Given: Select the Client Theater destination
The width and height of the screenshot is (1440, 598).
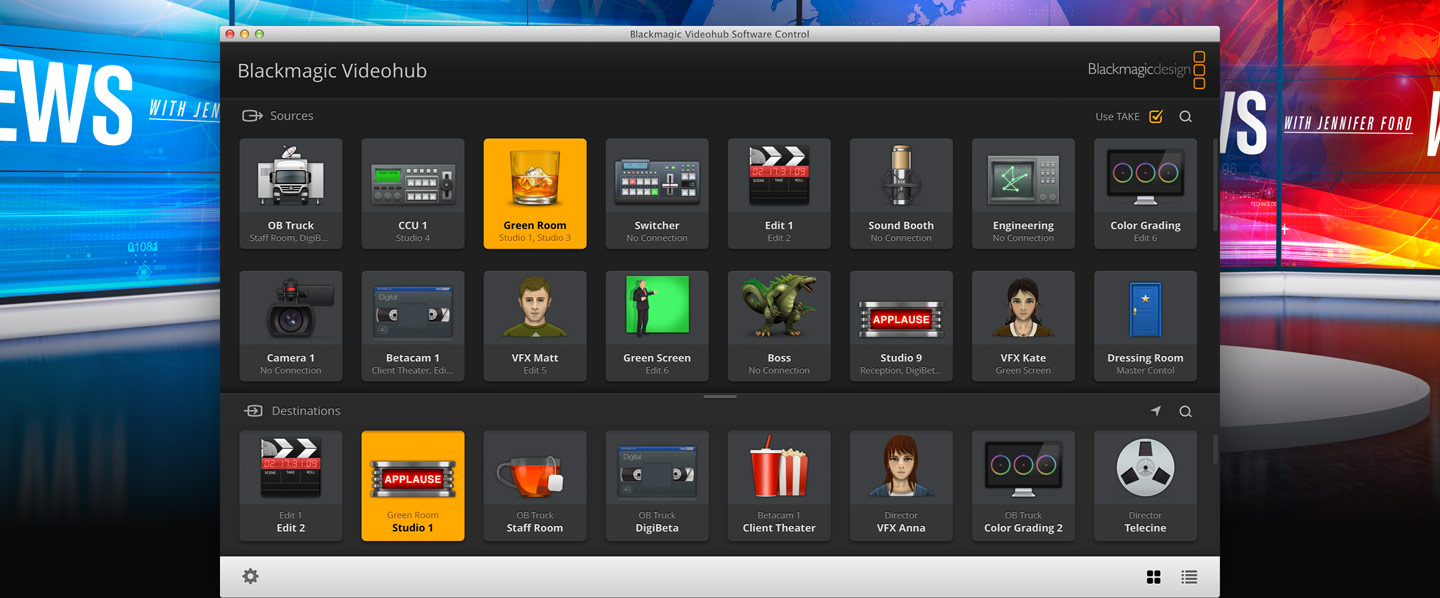Looking at the screenshot, I should tap(779, 485).
